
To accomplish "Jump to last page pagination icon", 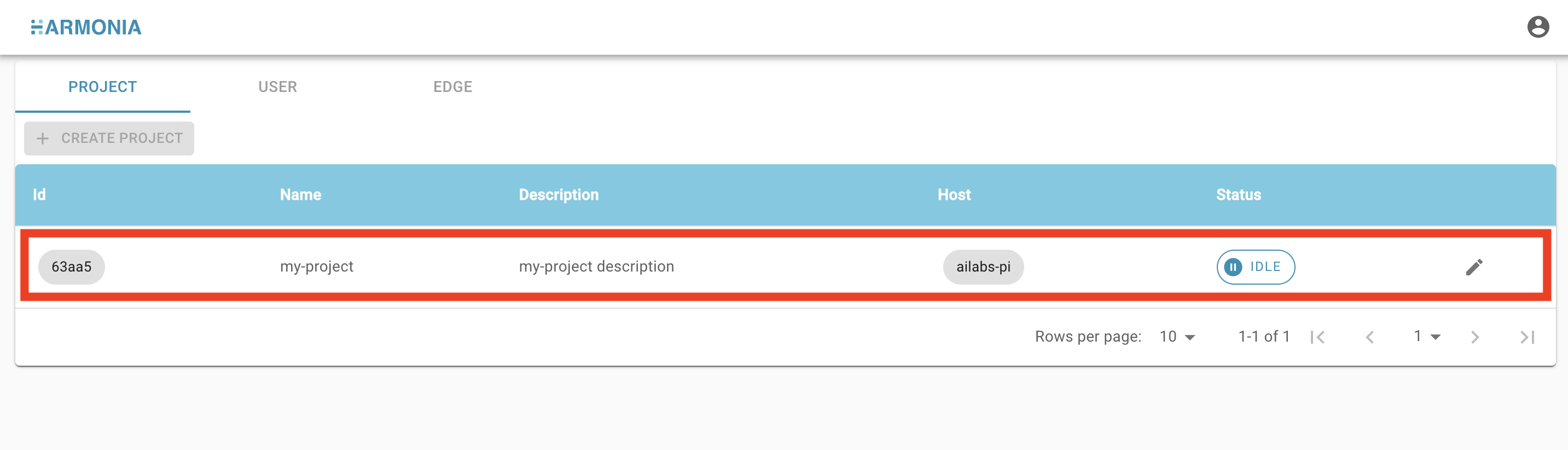I will tap(1526, 337).
